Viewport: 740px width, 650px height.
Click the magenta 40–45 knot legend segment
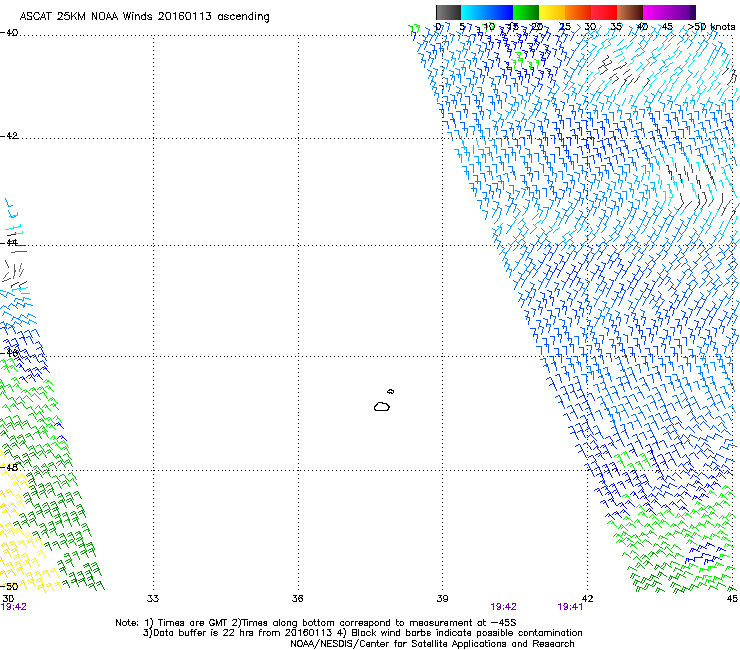tap(656, 12)
